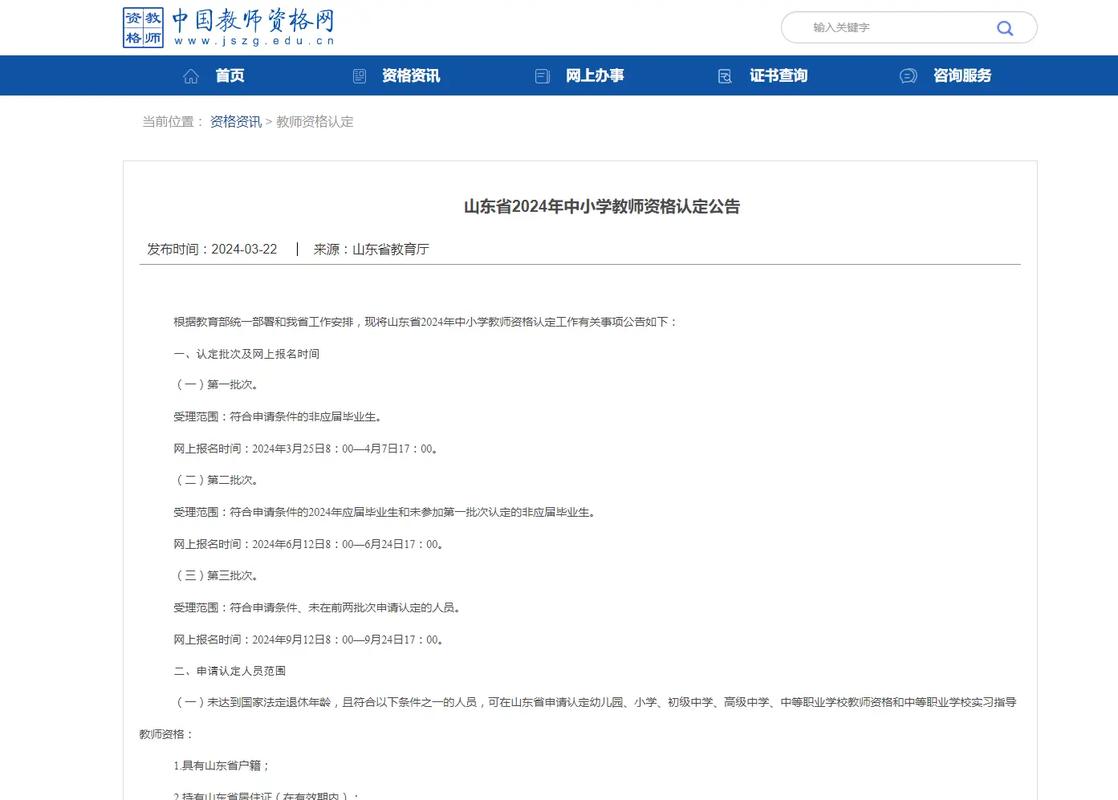The width and height of the screenshot is (1118, 800).
Task: Click the certificate search icon beside 证书查询
Action: [x=724, y=76]
